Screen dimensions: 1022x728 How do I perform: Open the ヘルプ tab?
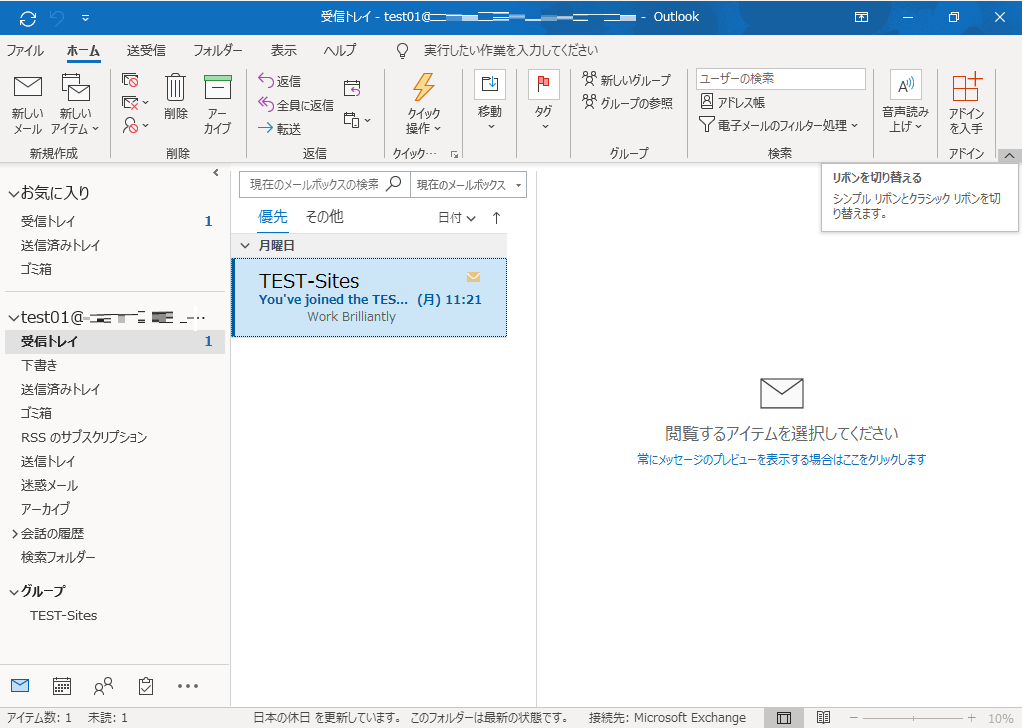[x=340, y=50]
